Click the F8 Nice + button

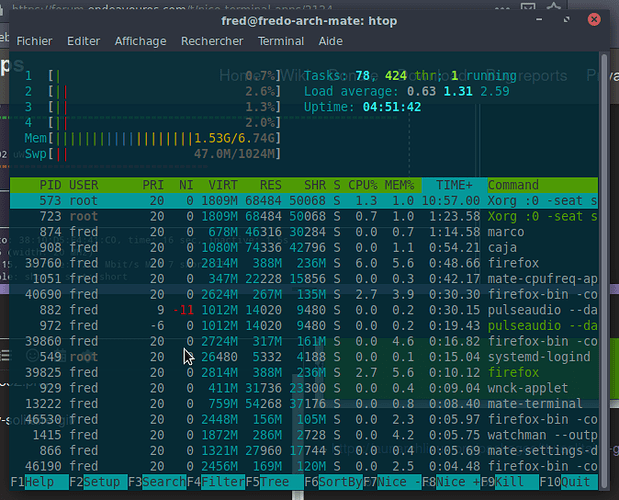(x=451, y=482)
